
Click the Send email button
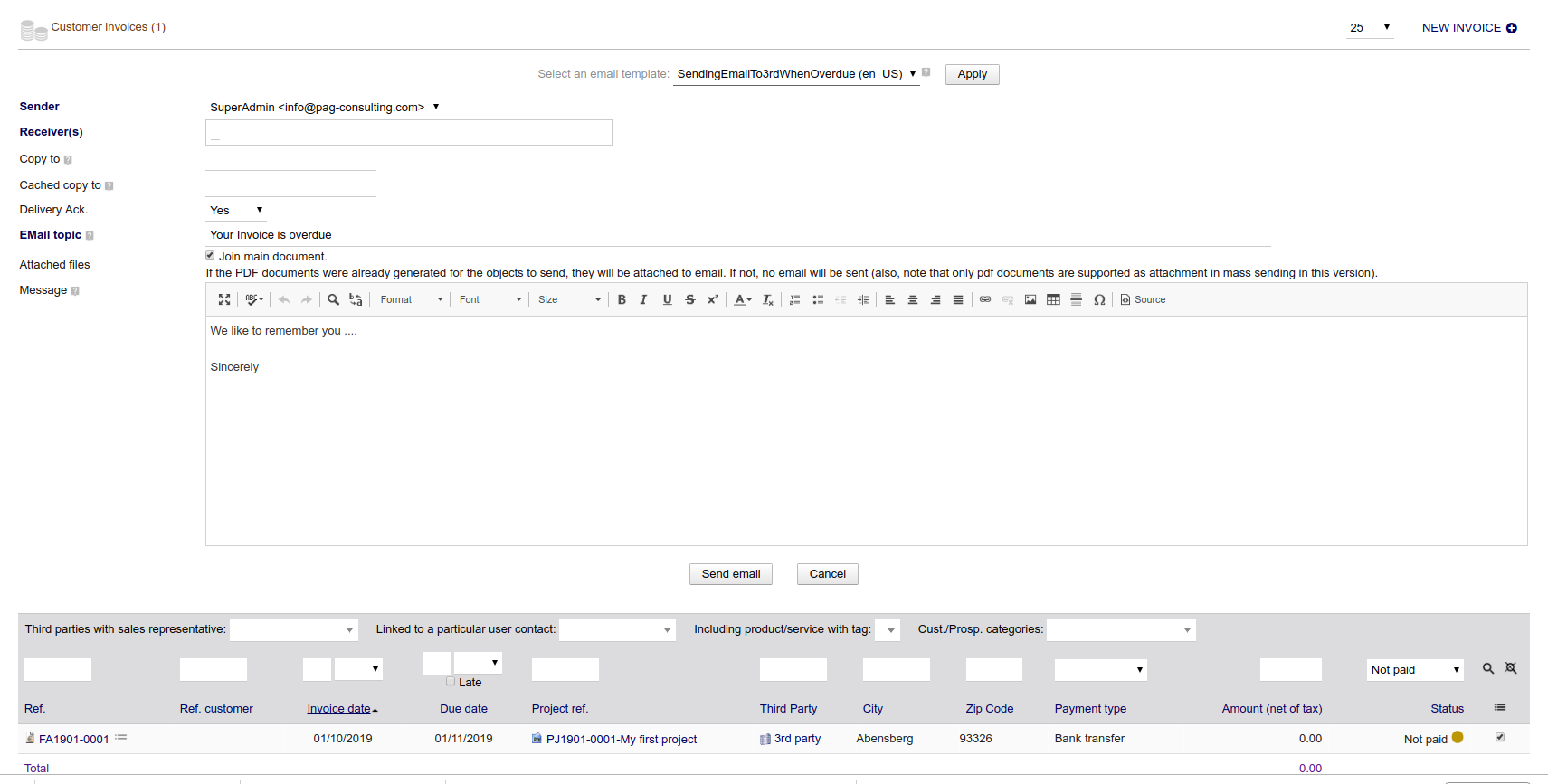pyautogui.click(x=730, y=574)
